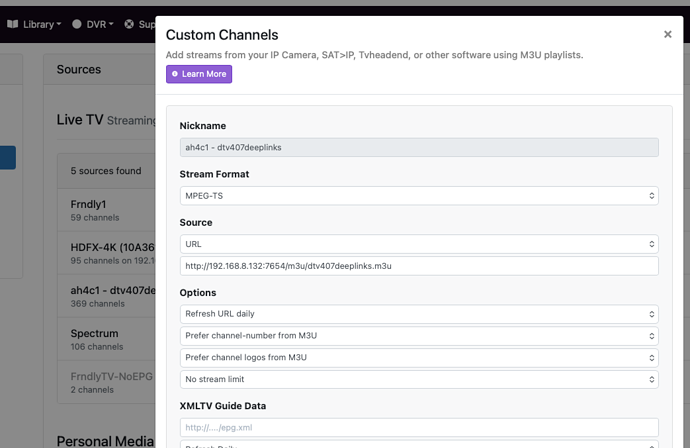Click the '5 sources found' text
This screenshot has width=690, height=448.
point(106,171)
